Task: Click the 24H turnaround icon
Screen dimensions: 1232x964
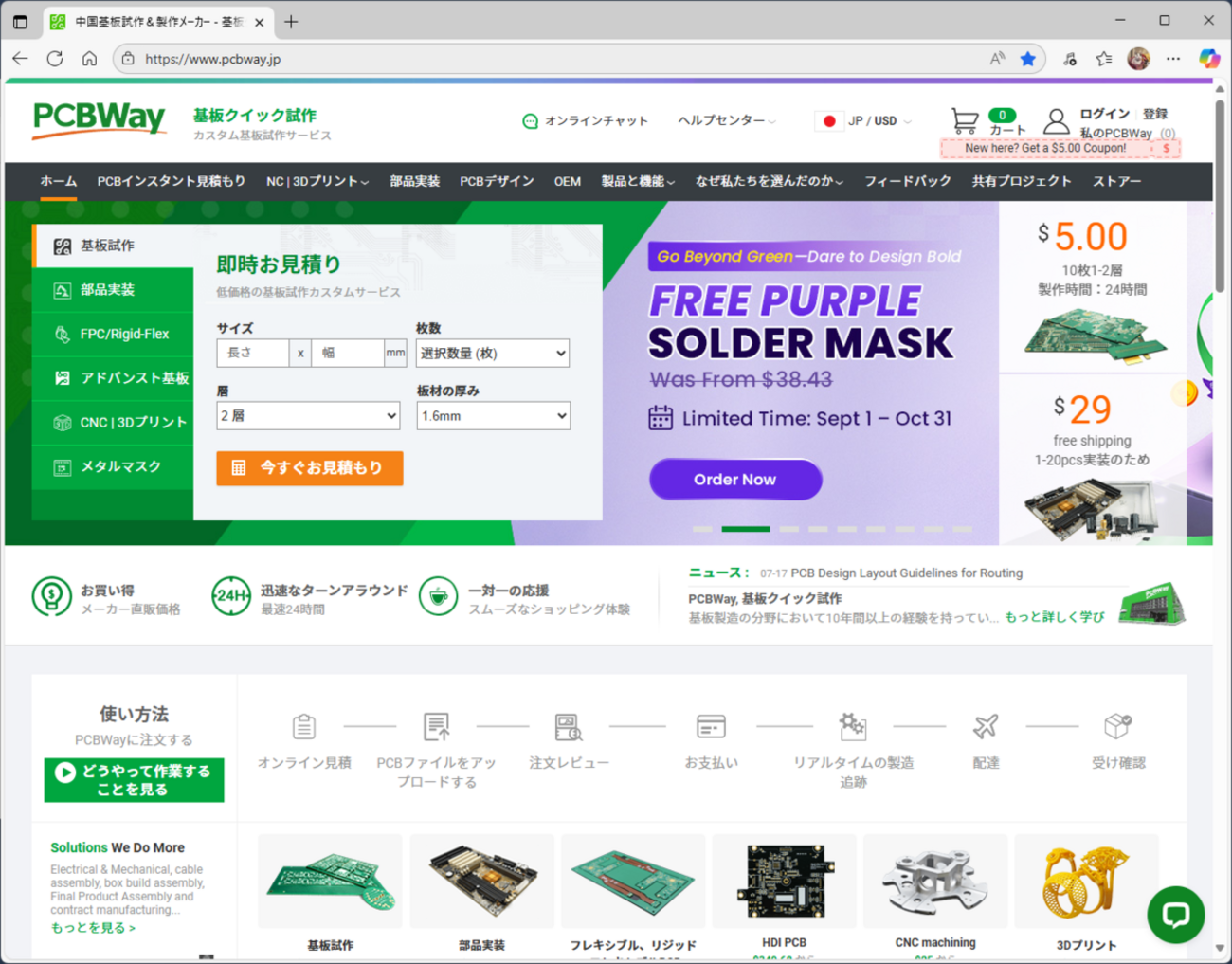Action: 231,596
